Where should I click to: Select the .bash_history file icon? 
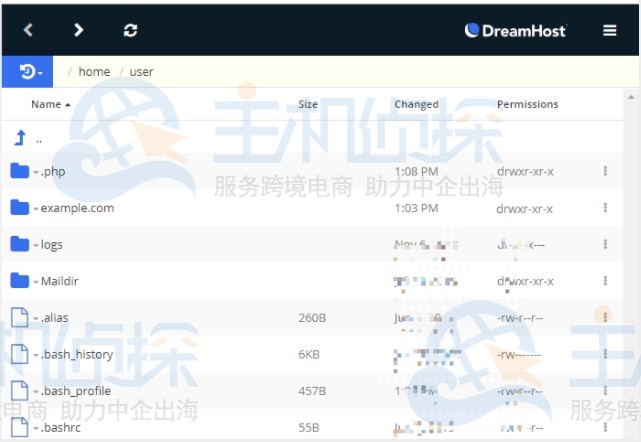(20, 354)
